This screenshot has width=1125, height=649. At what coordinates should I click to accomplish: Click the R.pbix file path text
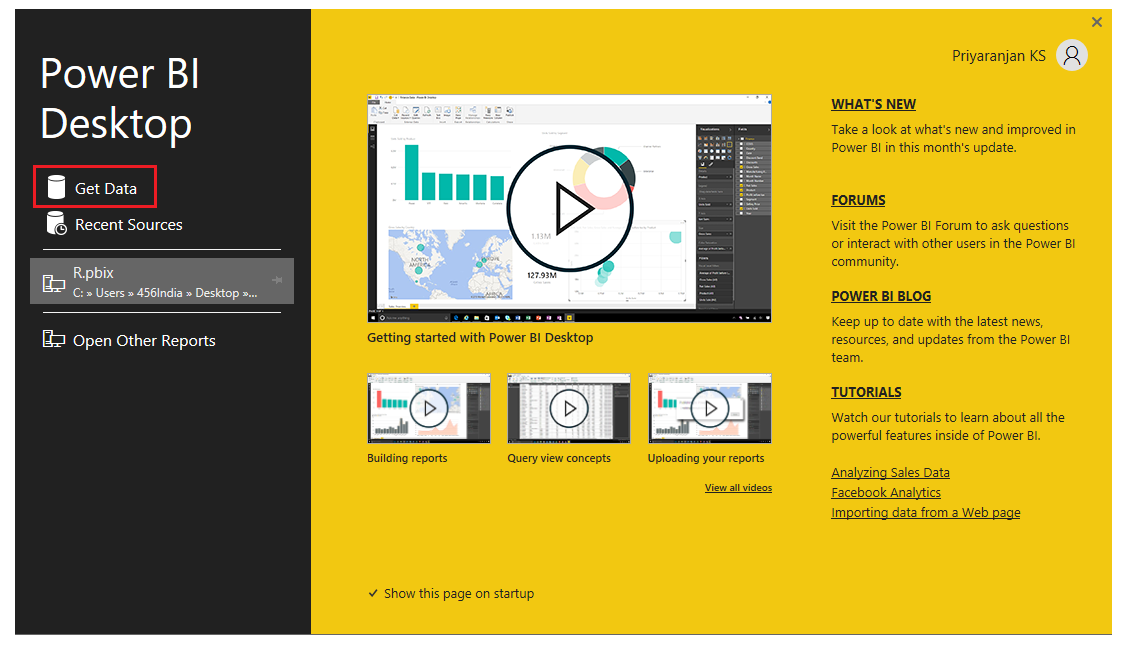[165, 293]
